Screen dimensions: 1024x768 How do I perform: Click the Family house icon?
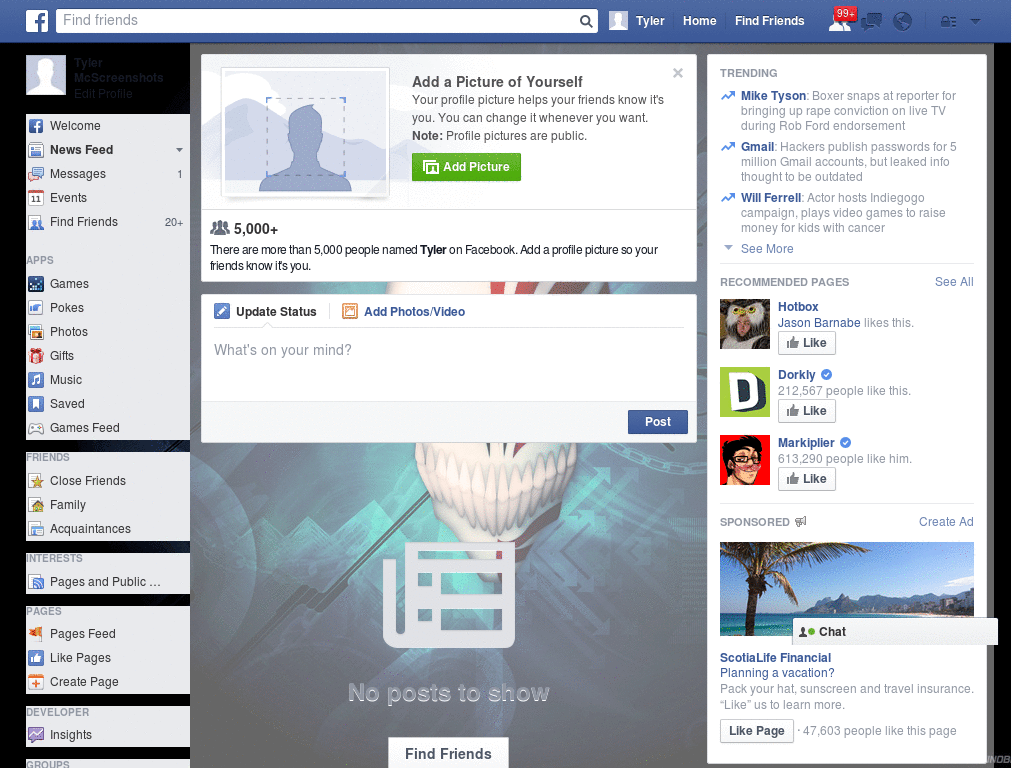point(36,505)
